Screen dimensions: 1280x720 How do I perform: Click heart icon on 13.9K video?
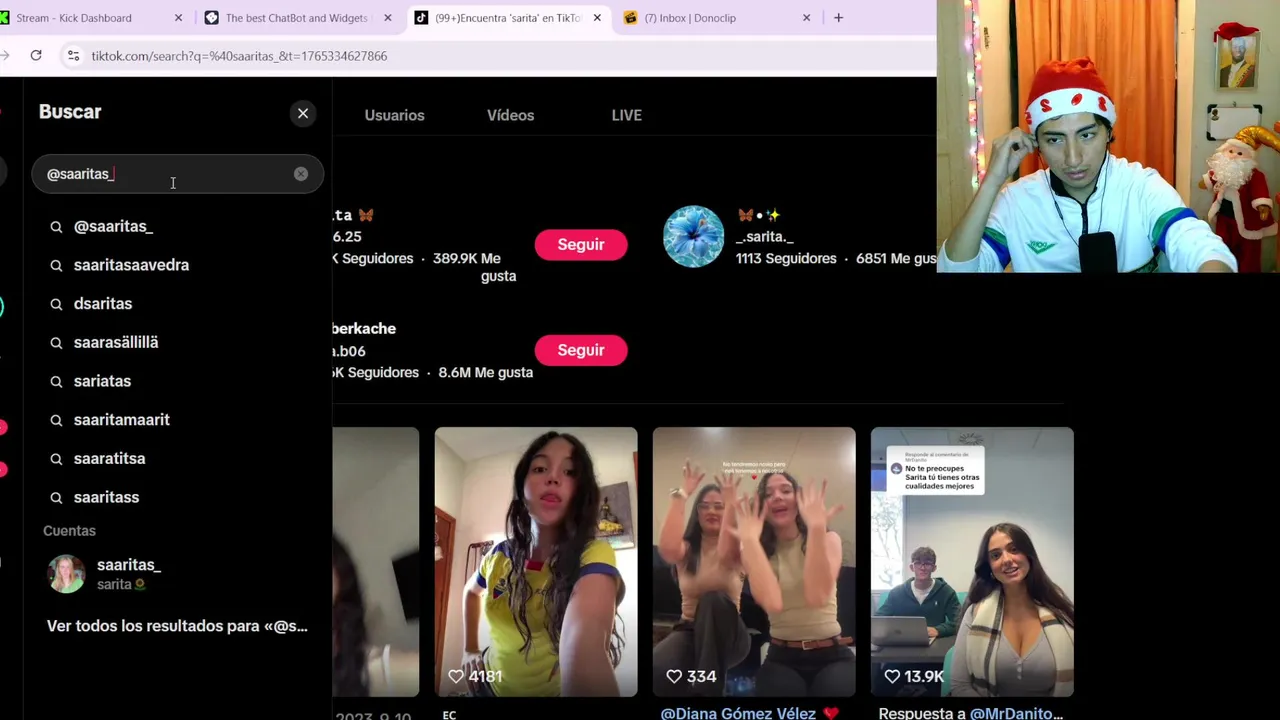click(x=892, y=677)
